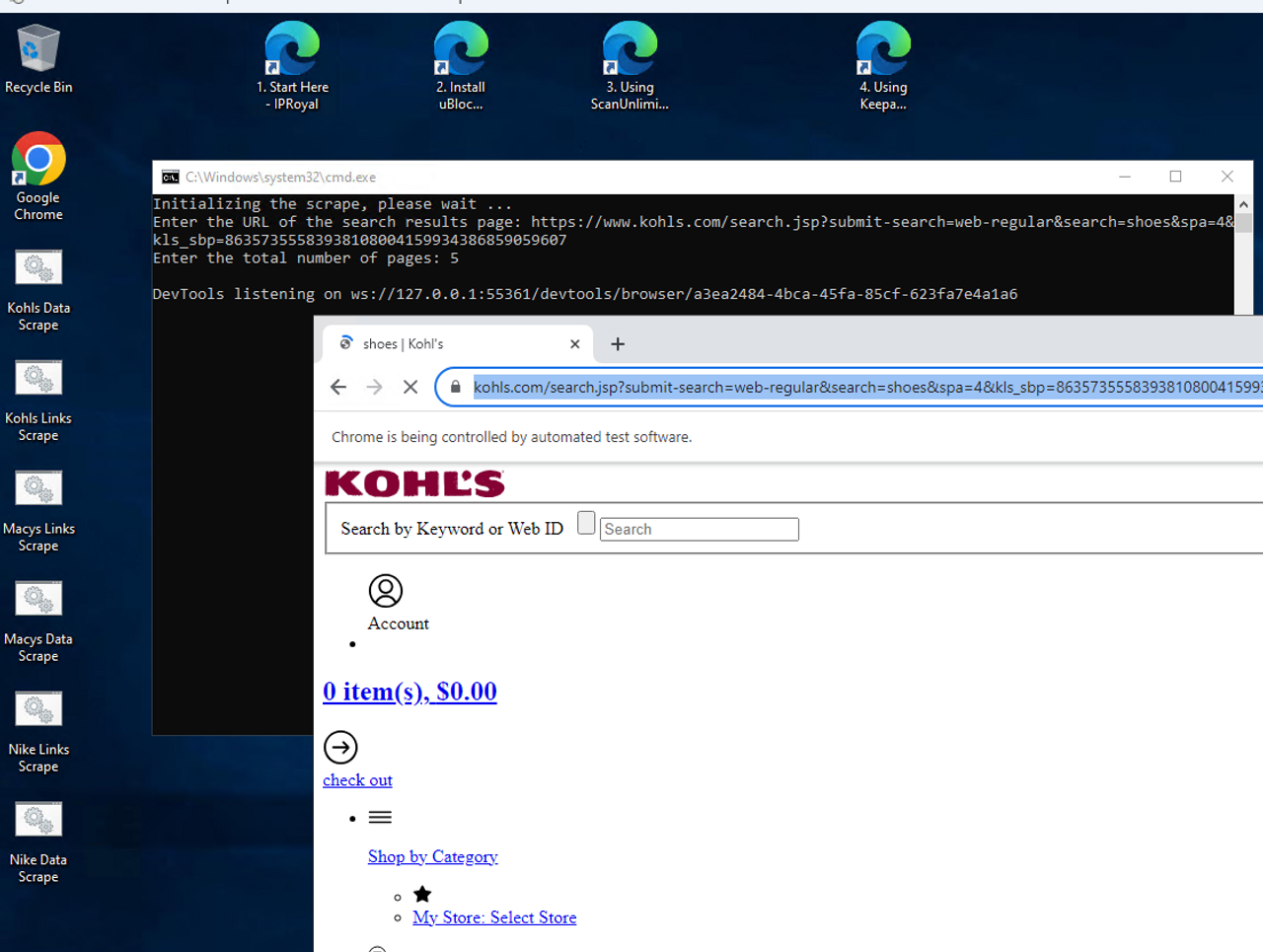Focus the Kohl's Search input field
Image resolution: width=1263 pixels, height=952 pixels.
tap(699, 529)
